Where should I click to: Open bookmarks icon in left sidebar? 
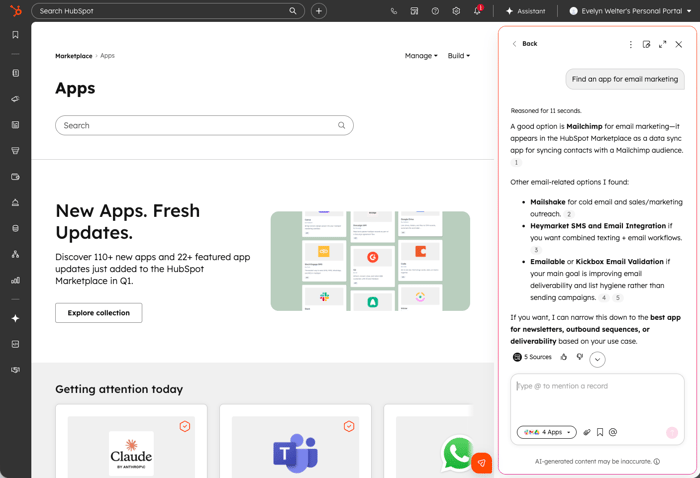(16, 35)
